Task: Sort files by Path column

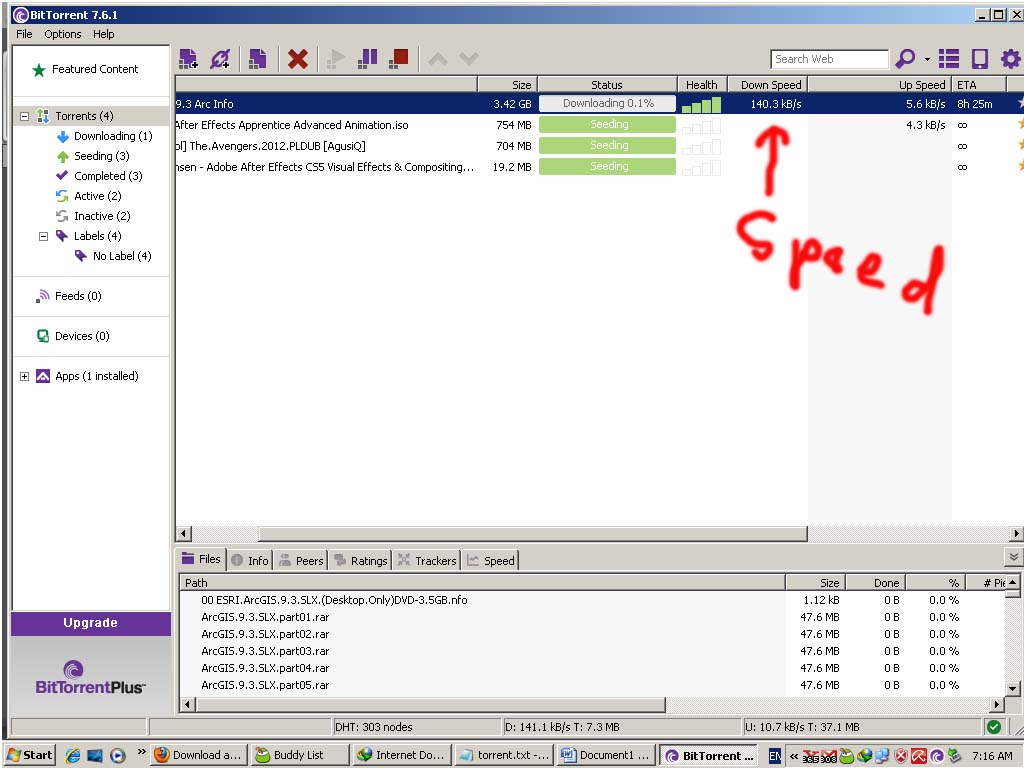Action: [482, 583]
